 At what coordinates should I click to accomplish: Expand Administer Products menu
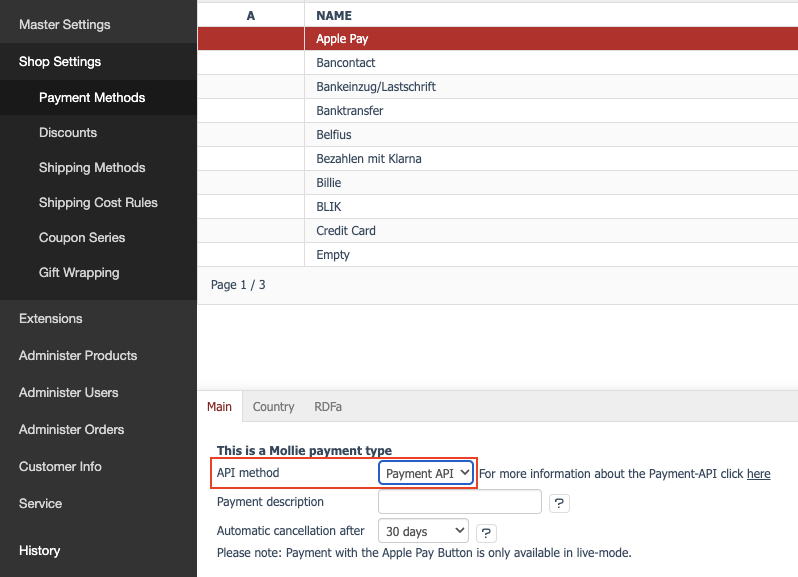pos(78,356)
